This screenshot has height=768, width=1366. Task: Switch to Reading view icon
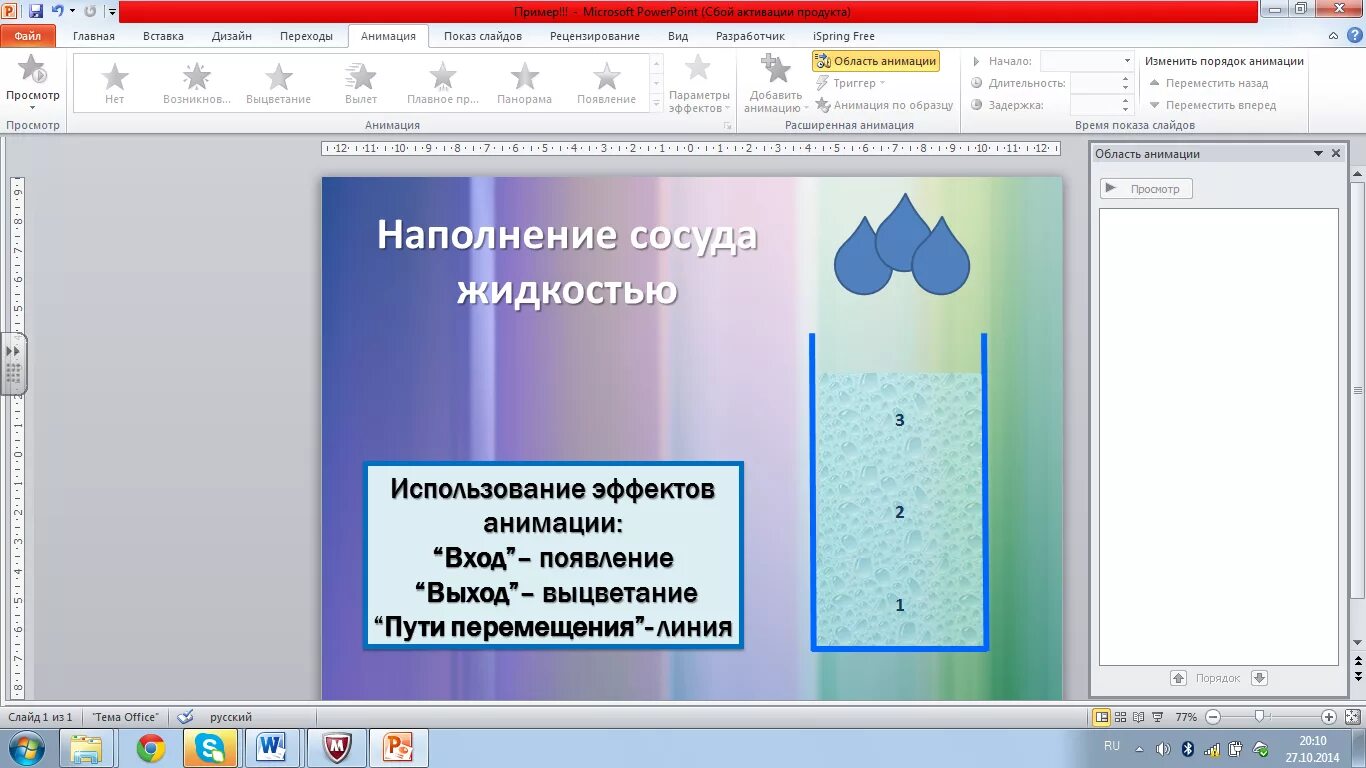tap(1139, 717)
